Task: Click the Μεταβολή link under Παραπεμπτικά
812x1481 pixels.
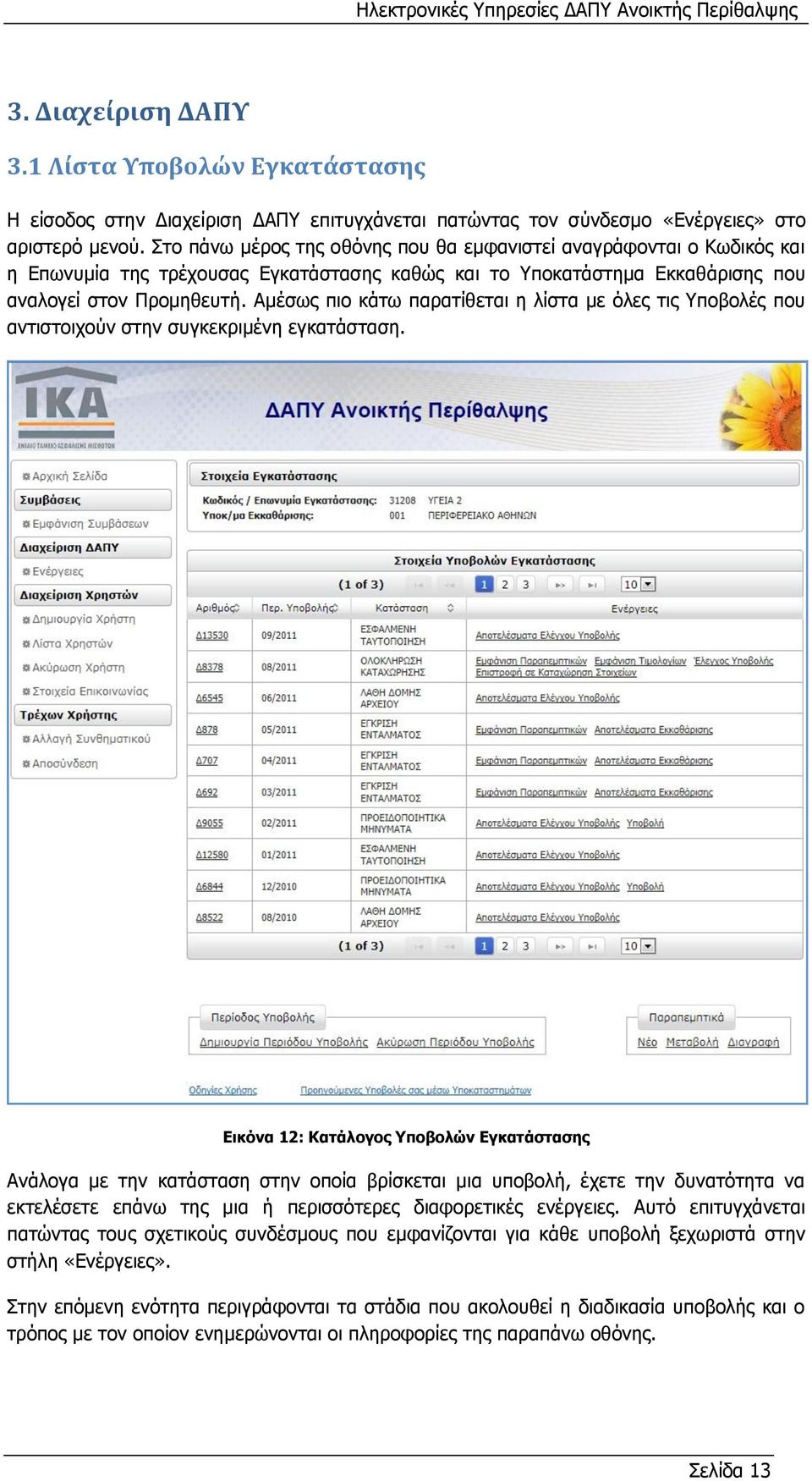Action: coord(693,1043)
